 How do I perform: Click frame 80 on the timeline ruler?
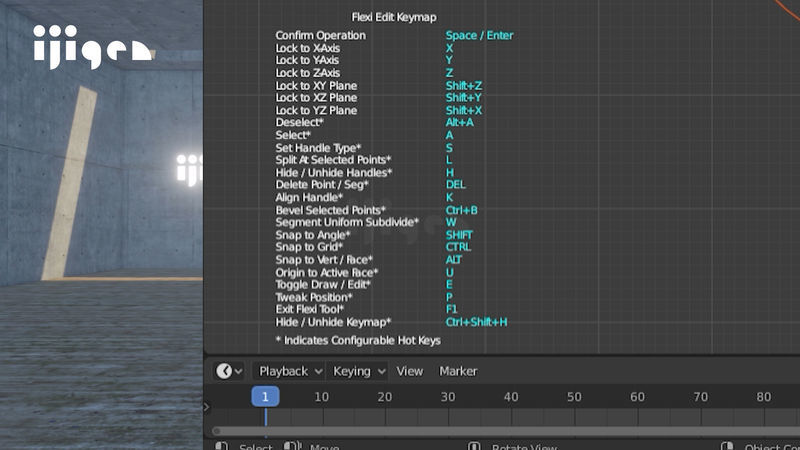pyautogui.click(x=764, y=397)
